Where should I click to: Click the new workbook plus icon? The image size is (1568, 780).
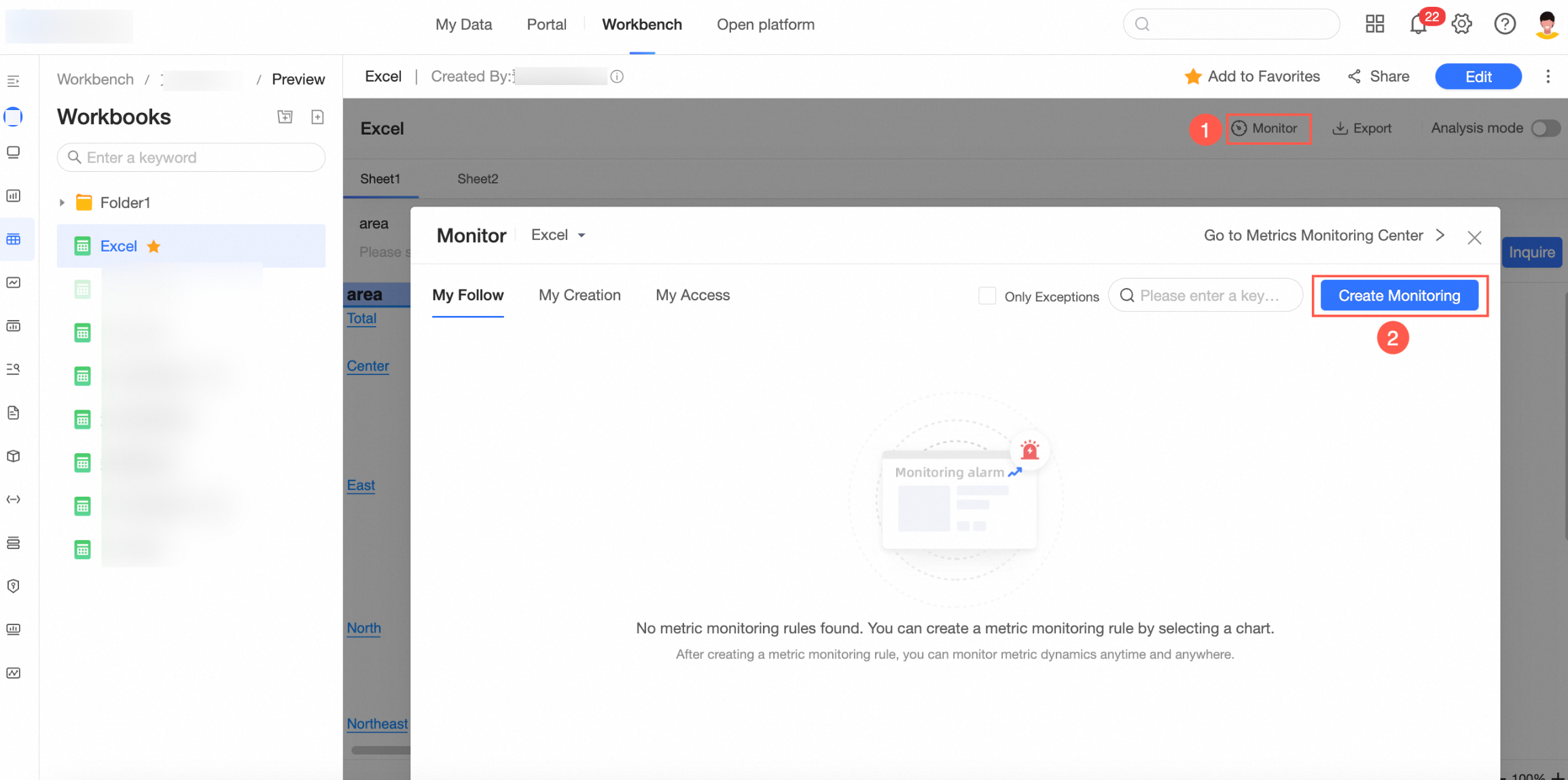coord(317,117)
